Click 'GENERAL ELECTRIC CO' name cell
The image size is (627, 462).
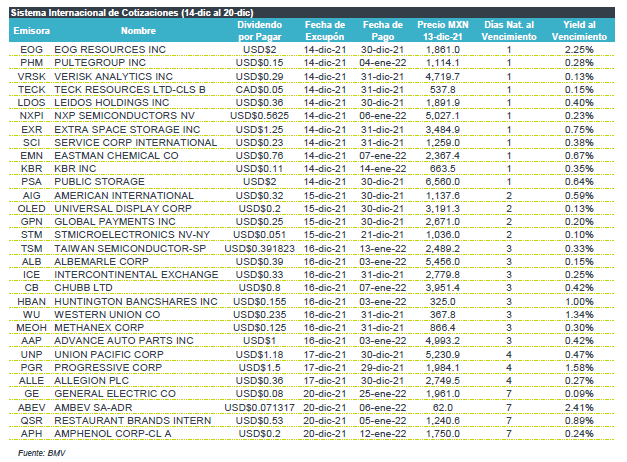point(115,394)
